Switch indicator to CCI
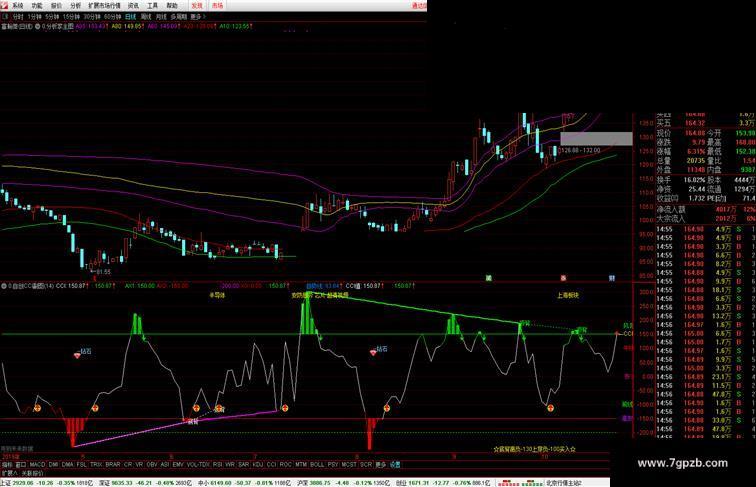 tap(272, 465)
